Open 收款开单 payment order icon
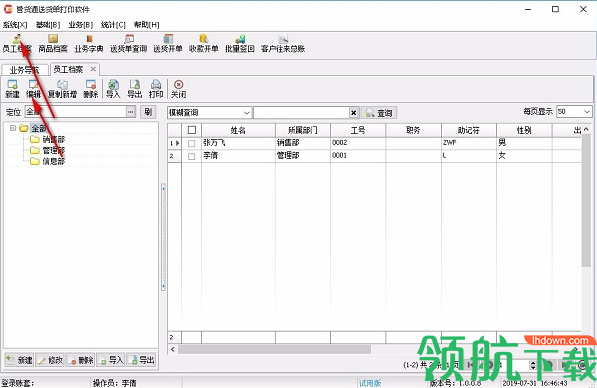The image size is (597, 388). click(x=204, y=43)
